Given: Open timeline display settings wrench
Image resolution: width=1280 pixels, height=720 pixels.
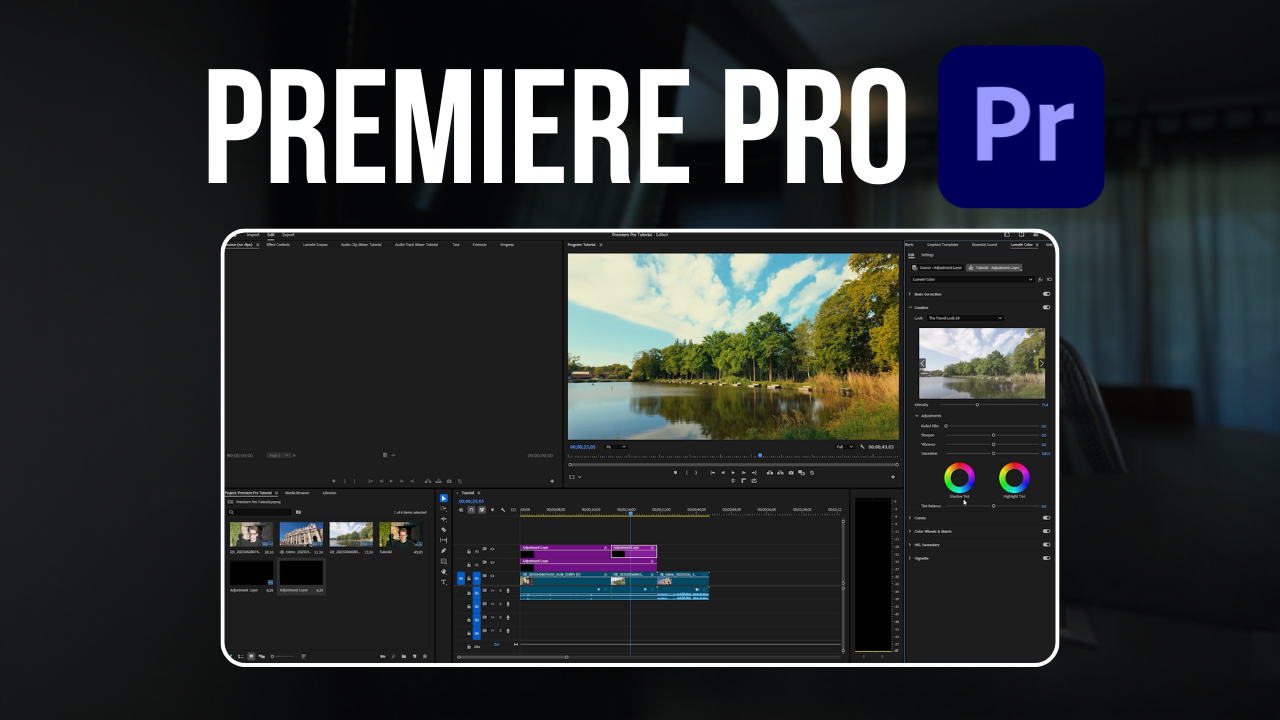Looking at the screenshot, I should click(x=503, y=509).
